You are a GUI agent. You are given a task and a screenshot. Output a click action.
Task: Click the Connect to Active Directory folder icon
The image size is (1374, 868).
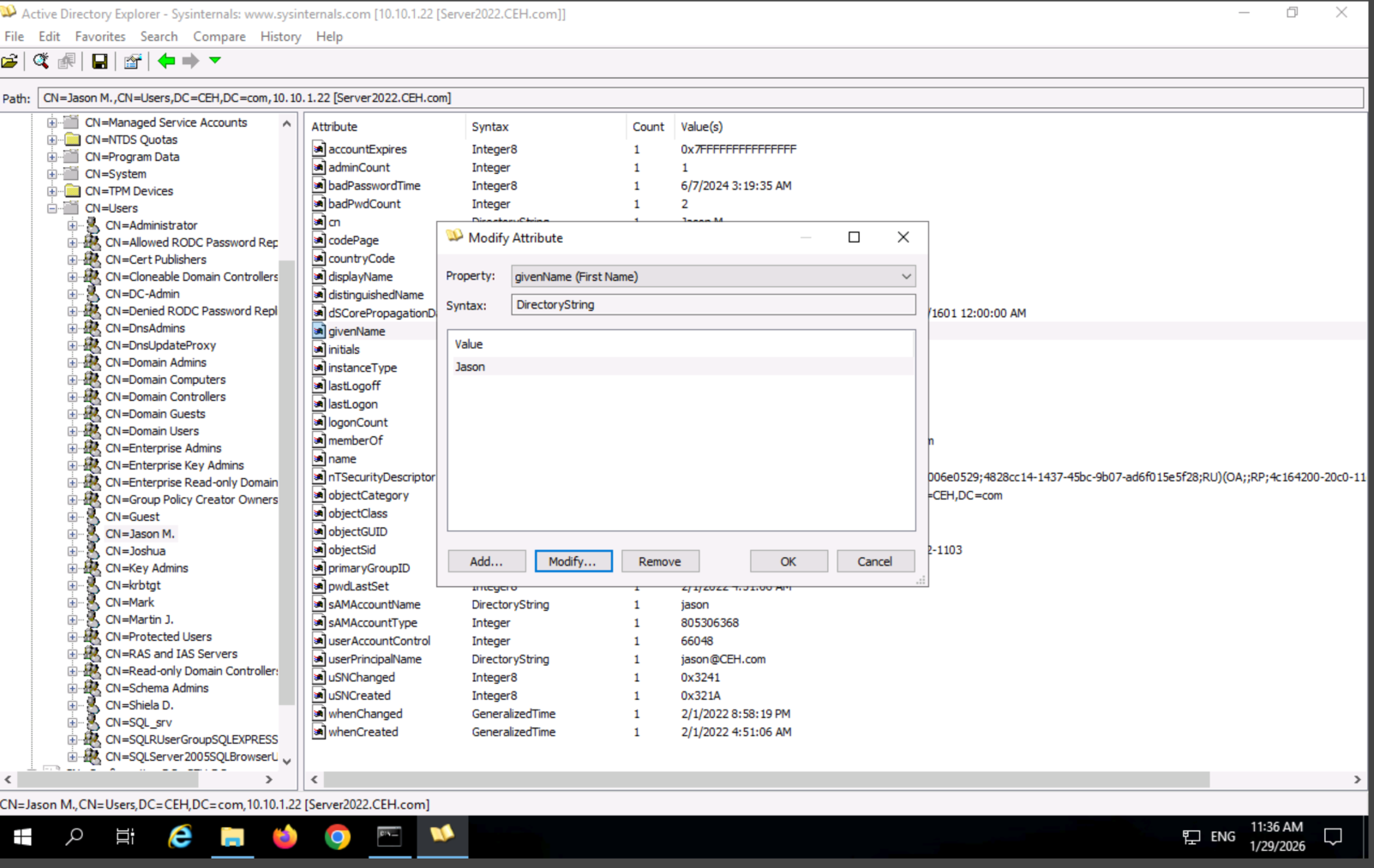(9, 61)
